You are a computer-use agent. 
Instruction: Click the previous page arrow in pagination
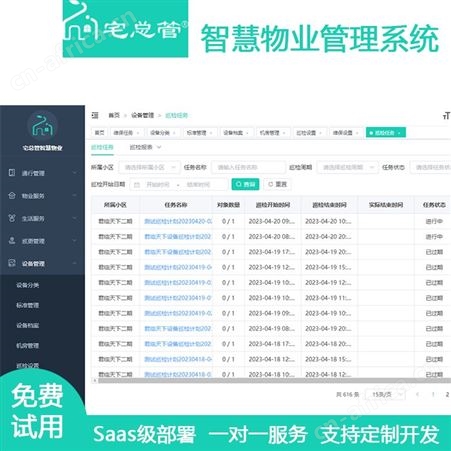pos(417,394)
